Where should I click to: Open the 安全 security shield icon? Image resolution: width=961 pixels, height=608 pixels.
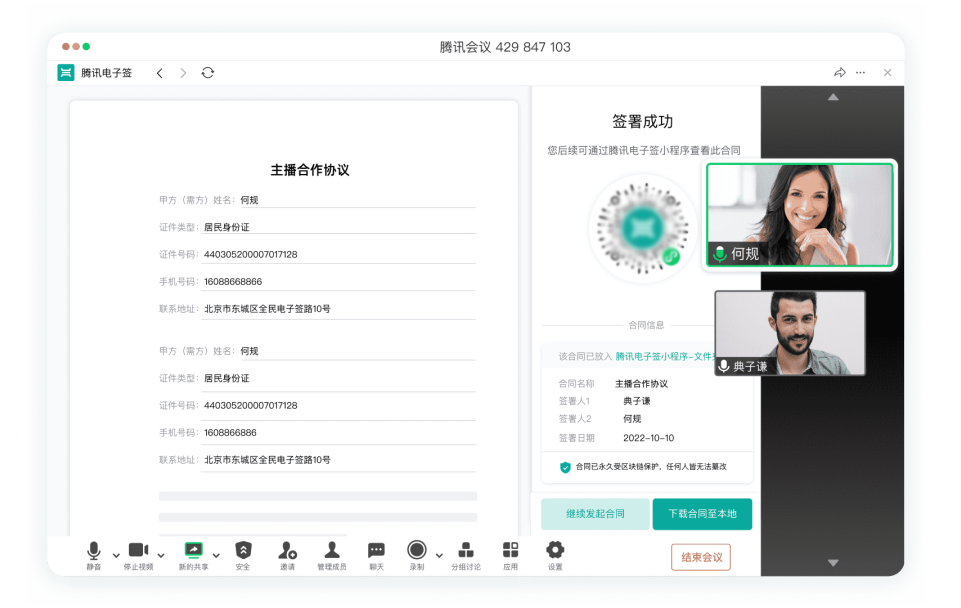pos(243,551)
